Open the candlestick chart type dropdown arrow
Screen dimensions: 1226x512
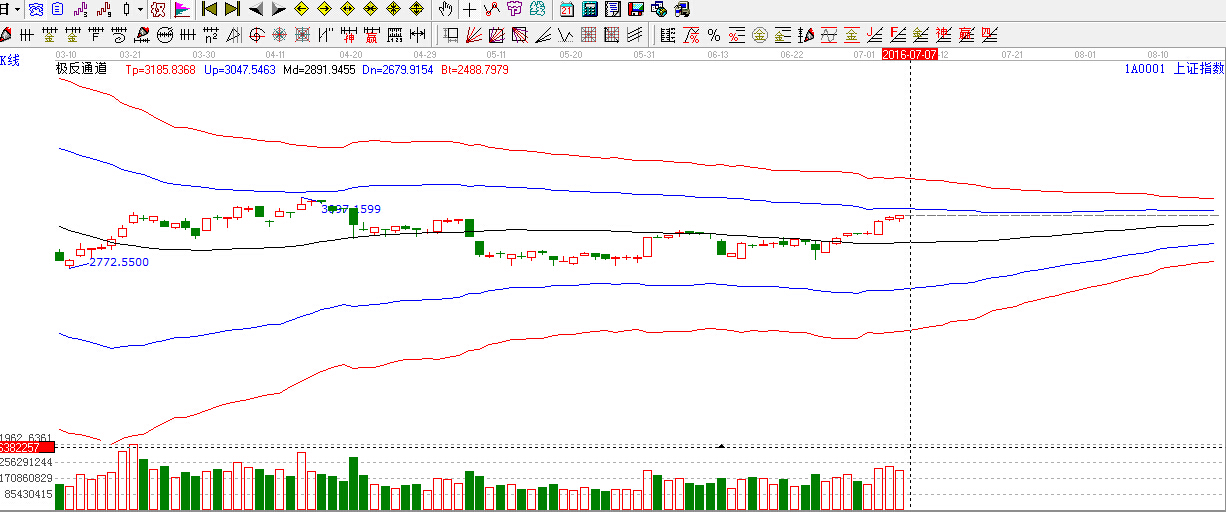(x=141, y=10)
